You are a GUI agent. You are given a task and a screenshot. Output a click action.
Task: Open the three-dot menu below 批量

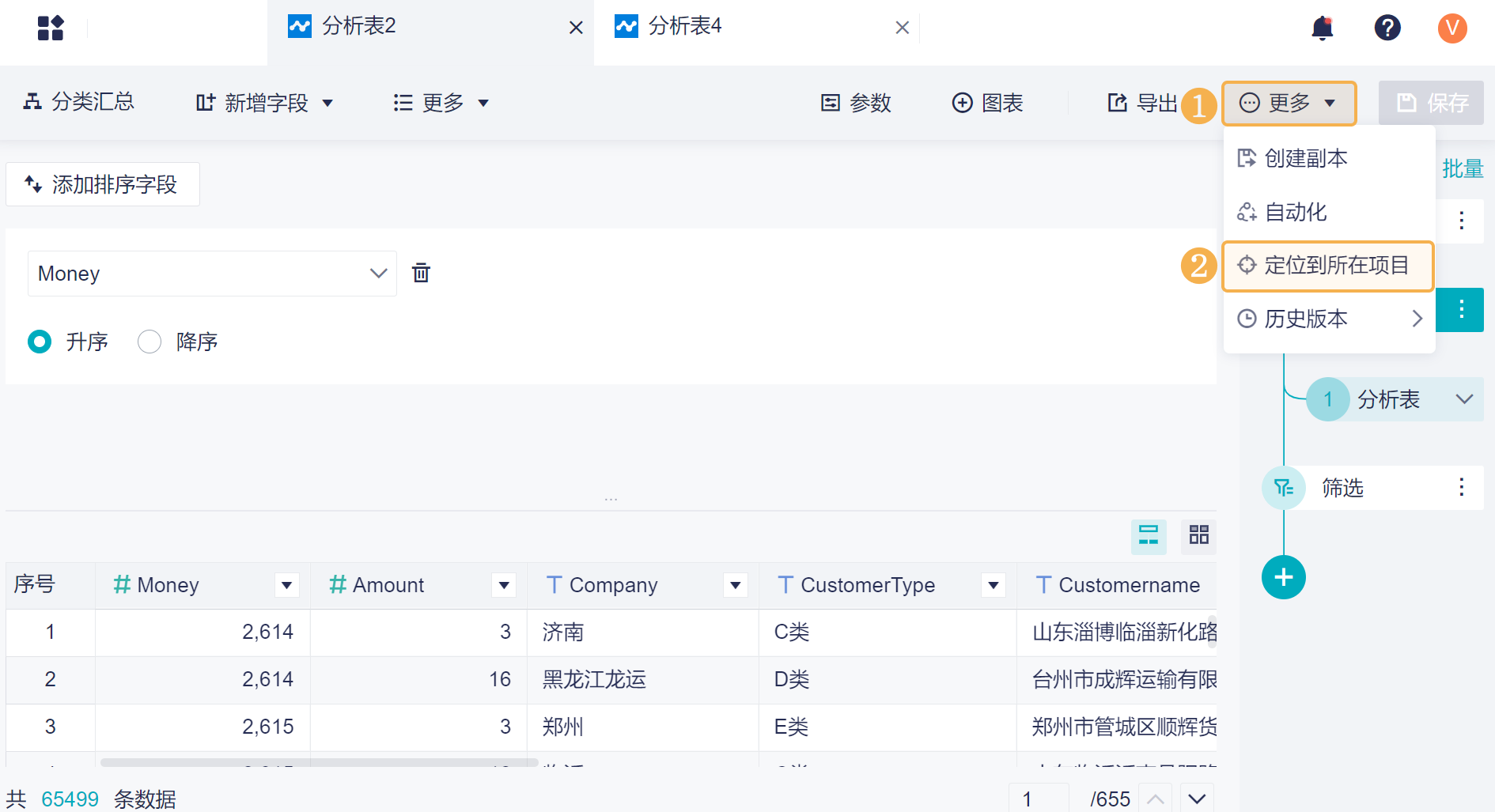click(1462, 220)
